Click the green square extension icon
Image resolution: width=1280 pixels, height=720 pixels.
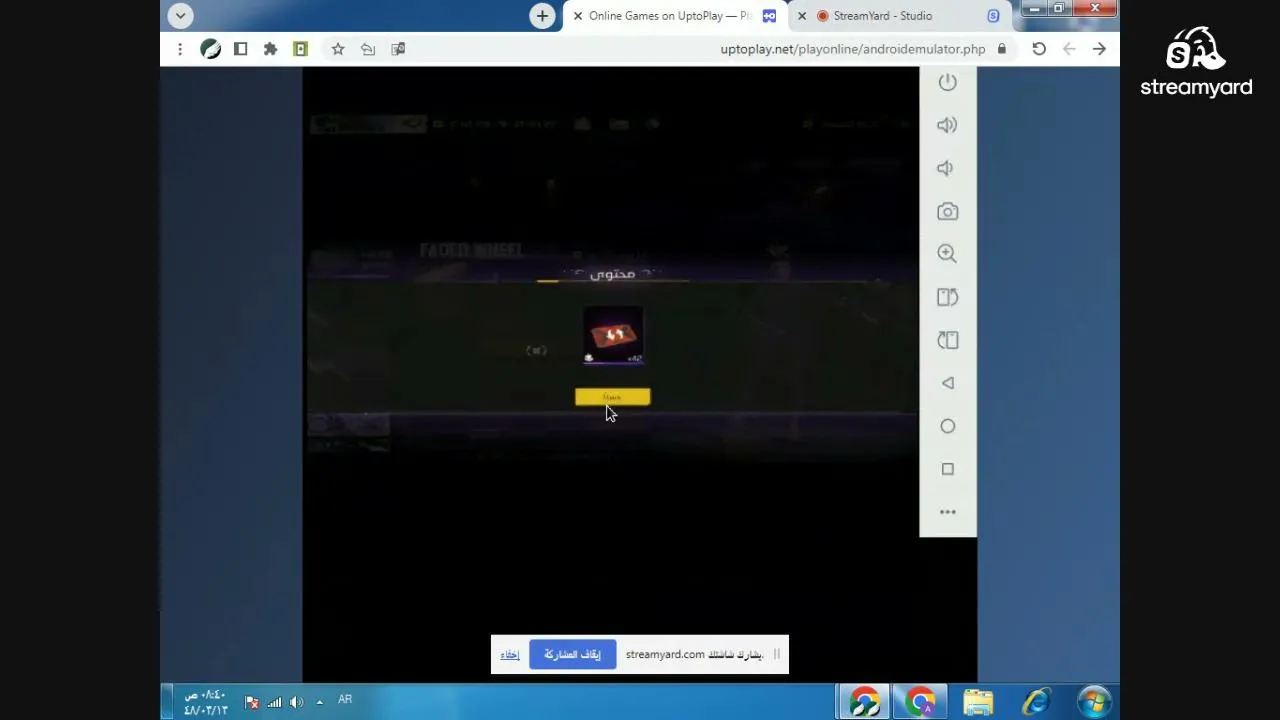click(300, 49)
